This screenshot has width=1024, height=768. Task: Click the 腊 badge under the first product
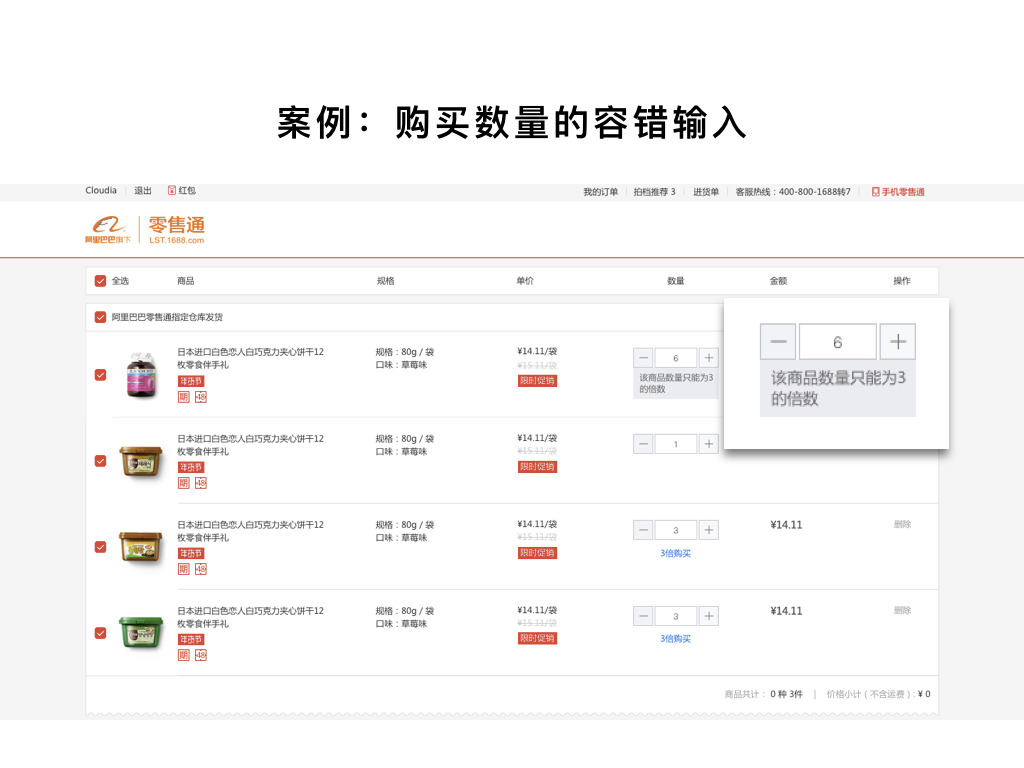[x=184, y=398]
